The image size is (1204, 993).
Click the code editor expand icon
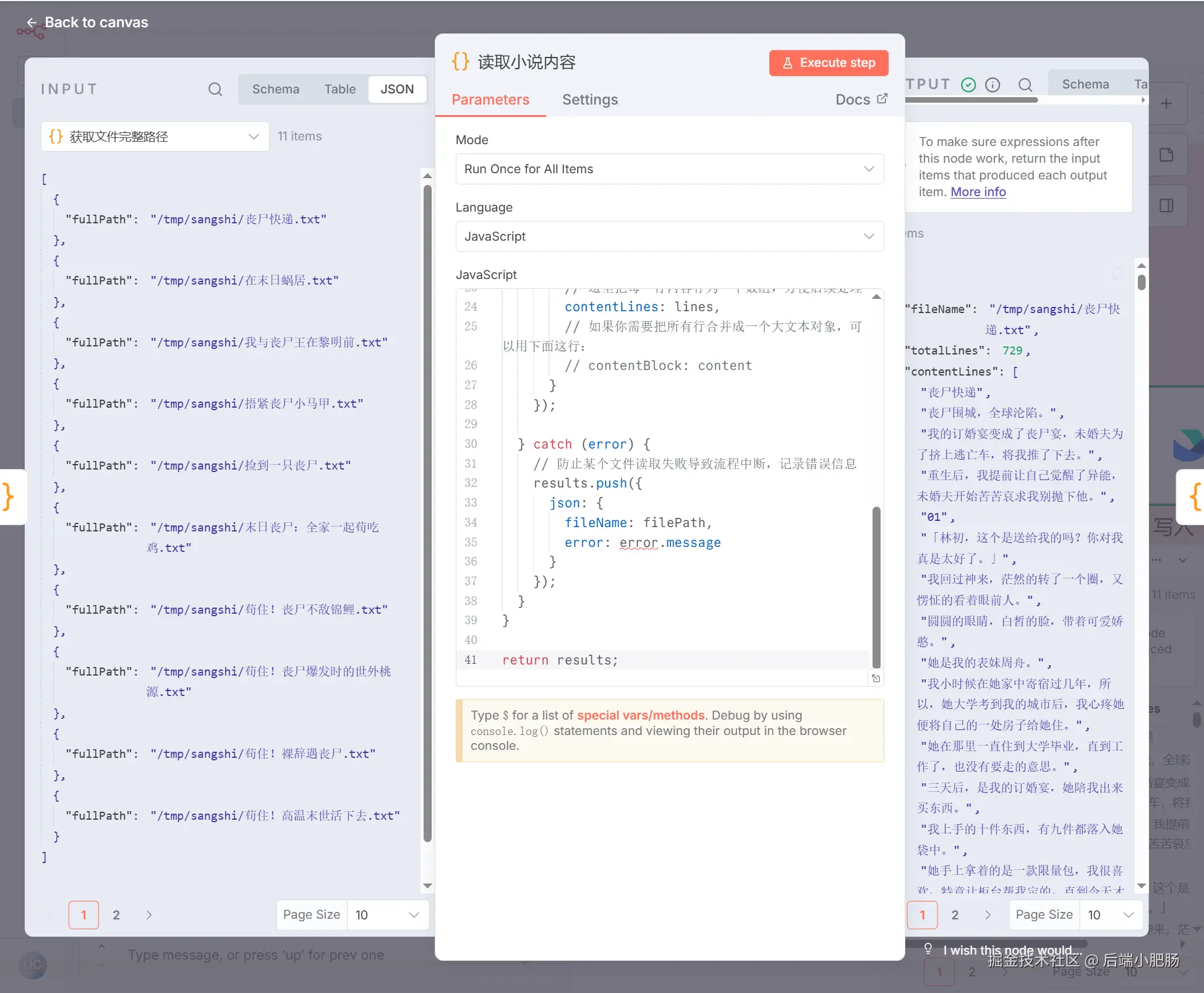tap(876, 679)
